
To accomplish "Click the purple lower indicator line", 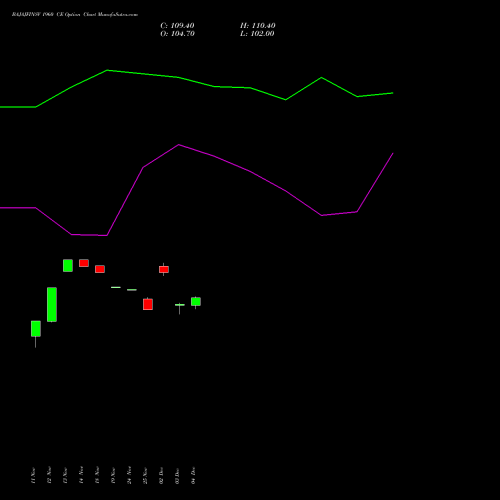I will 197,190.
